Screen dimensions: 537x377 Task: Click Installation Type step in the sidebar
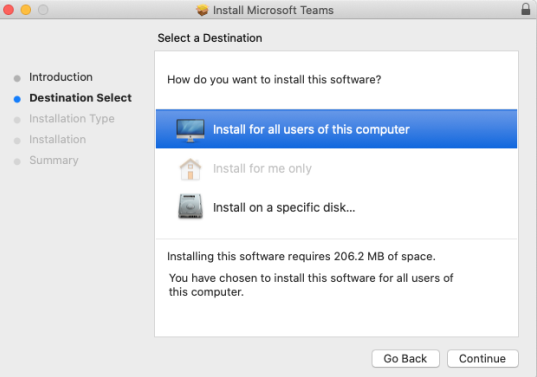point(72,119)
